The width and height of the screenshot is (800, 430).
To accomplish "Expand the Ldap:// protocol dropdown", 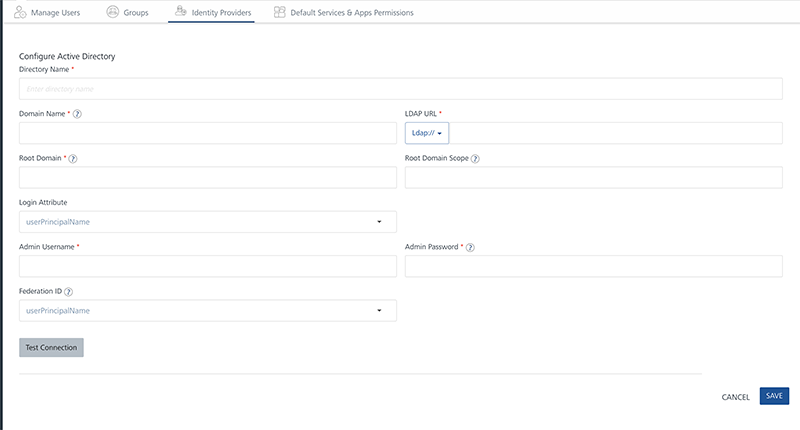I will (427, 133).
